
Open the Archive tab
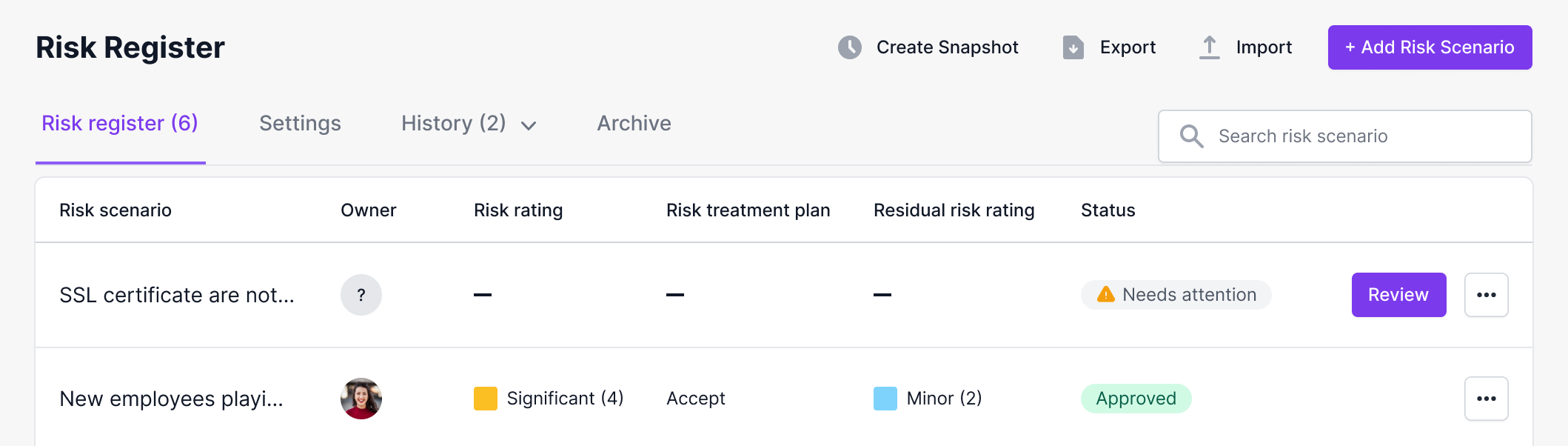click(x=634, y=123)
